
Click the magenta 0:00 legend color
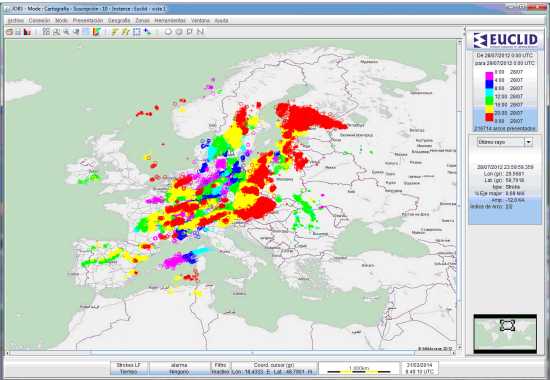coord(489,76)
